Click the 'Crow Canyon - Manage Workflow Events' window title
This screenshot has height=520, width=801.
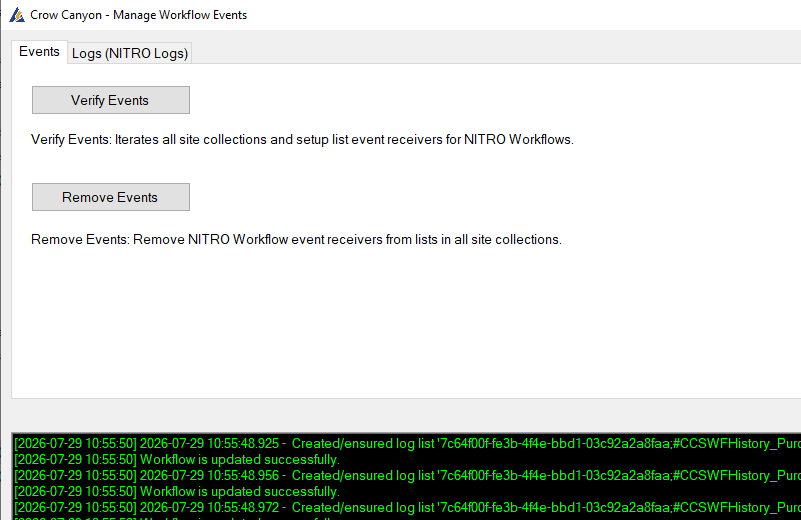pos(138,15)
